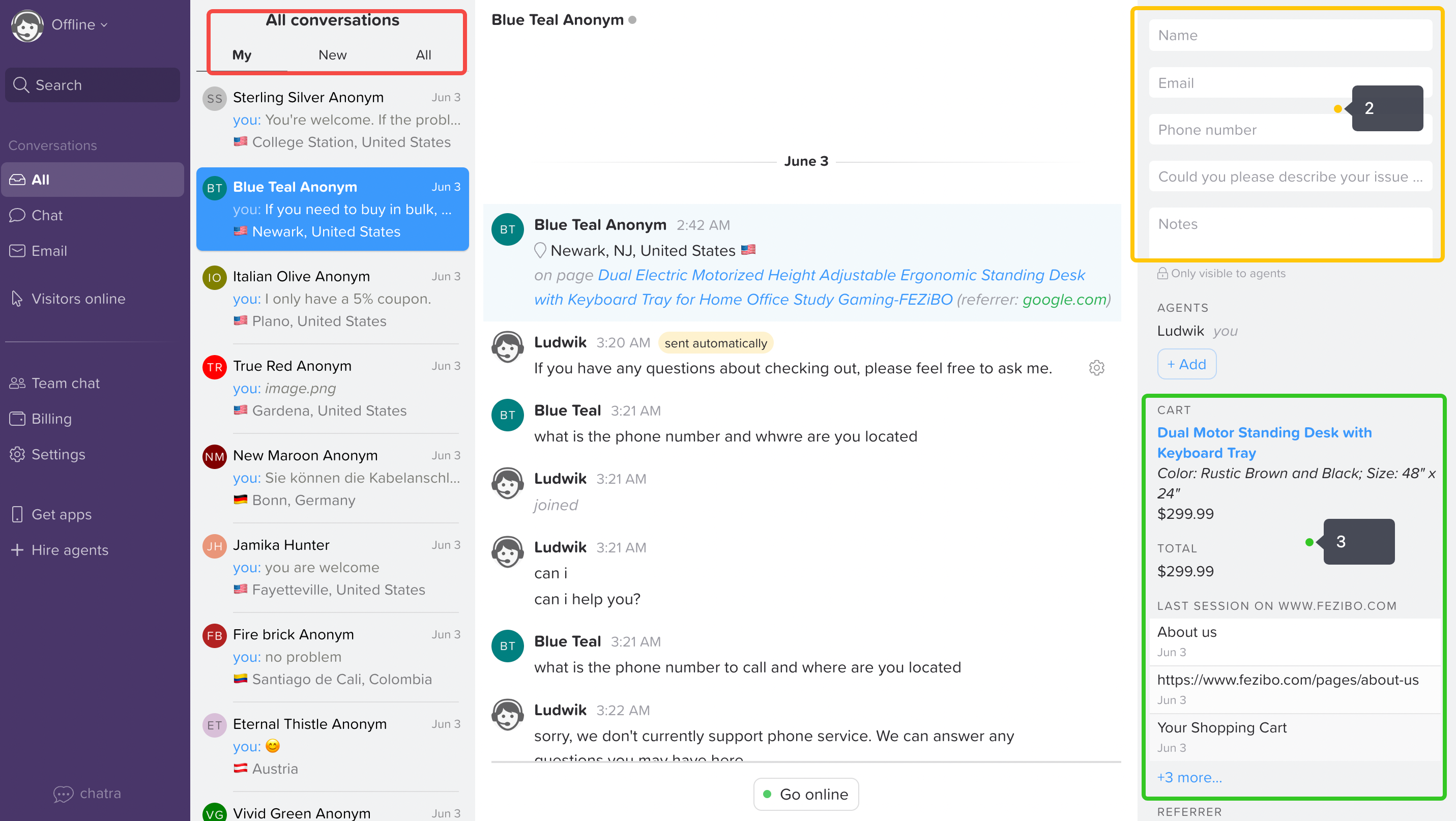Open the Email envelope icon in sidebar
The image size is (1456, 821).
coord(17,251)
